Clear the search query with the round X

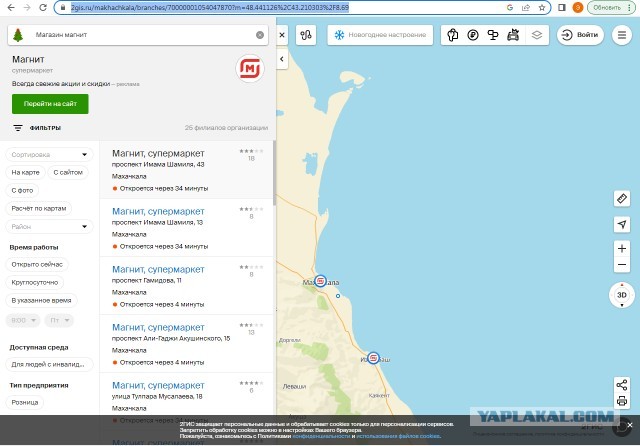tap(260, 35)
